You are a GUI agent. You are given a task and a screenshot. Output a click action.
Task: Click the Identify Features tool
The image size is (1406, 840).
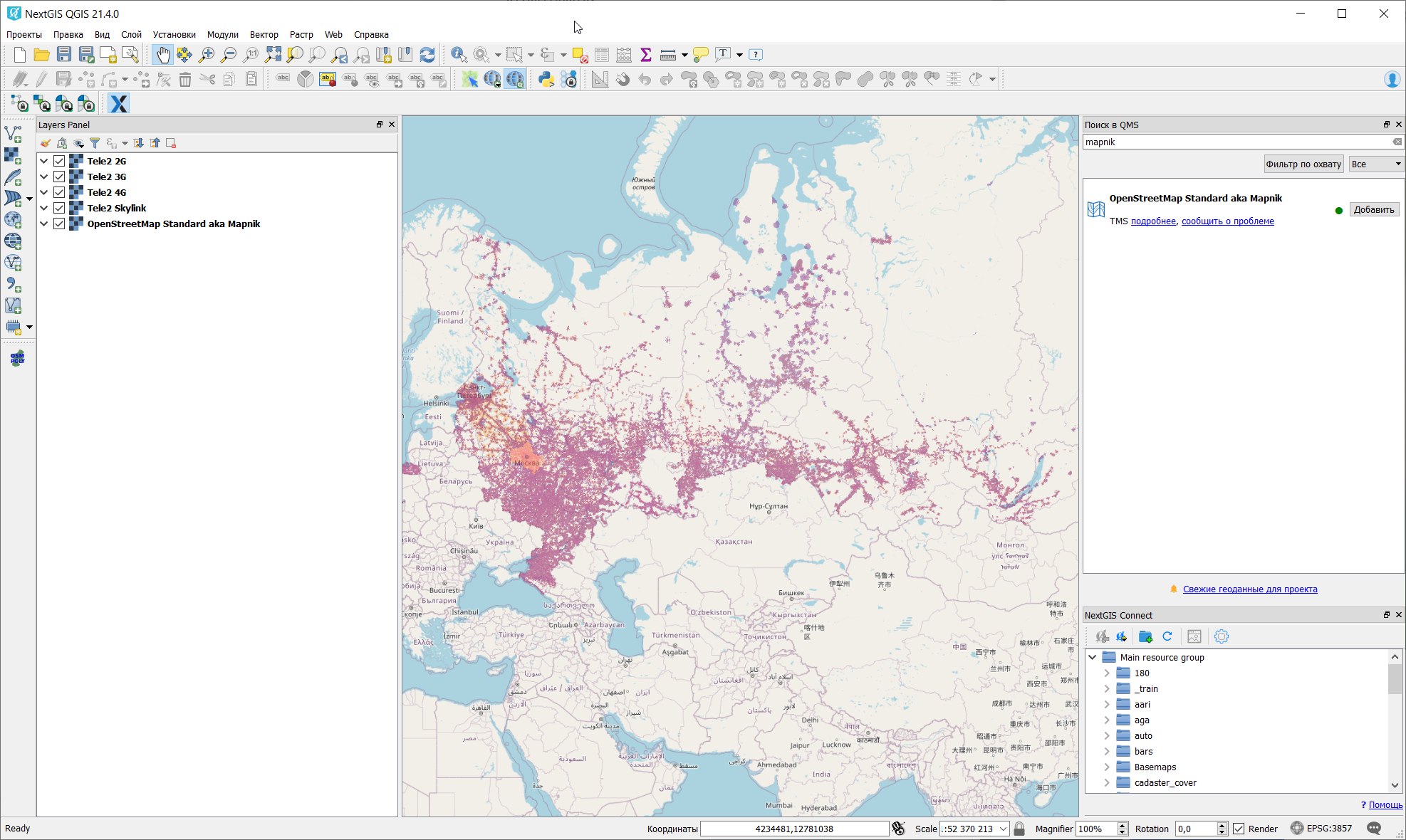pyautogui.click(x=459, y=54)
